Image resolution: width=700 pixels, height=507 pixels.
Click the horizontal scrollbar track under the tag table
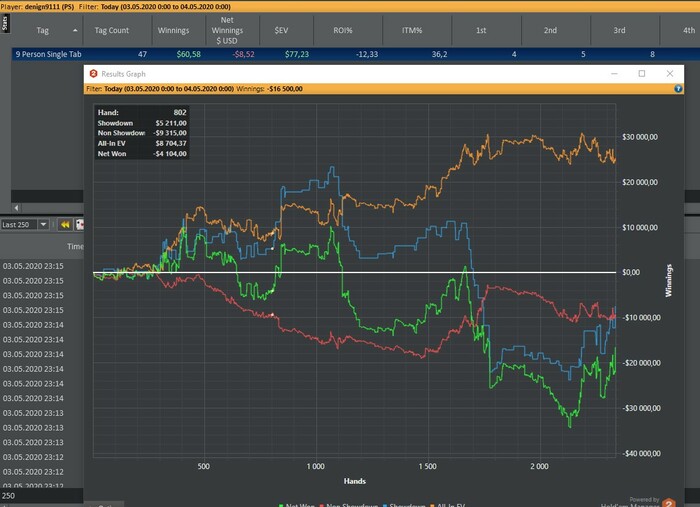tap(52, 208)
